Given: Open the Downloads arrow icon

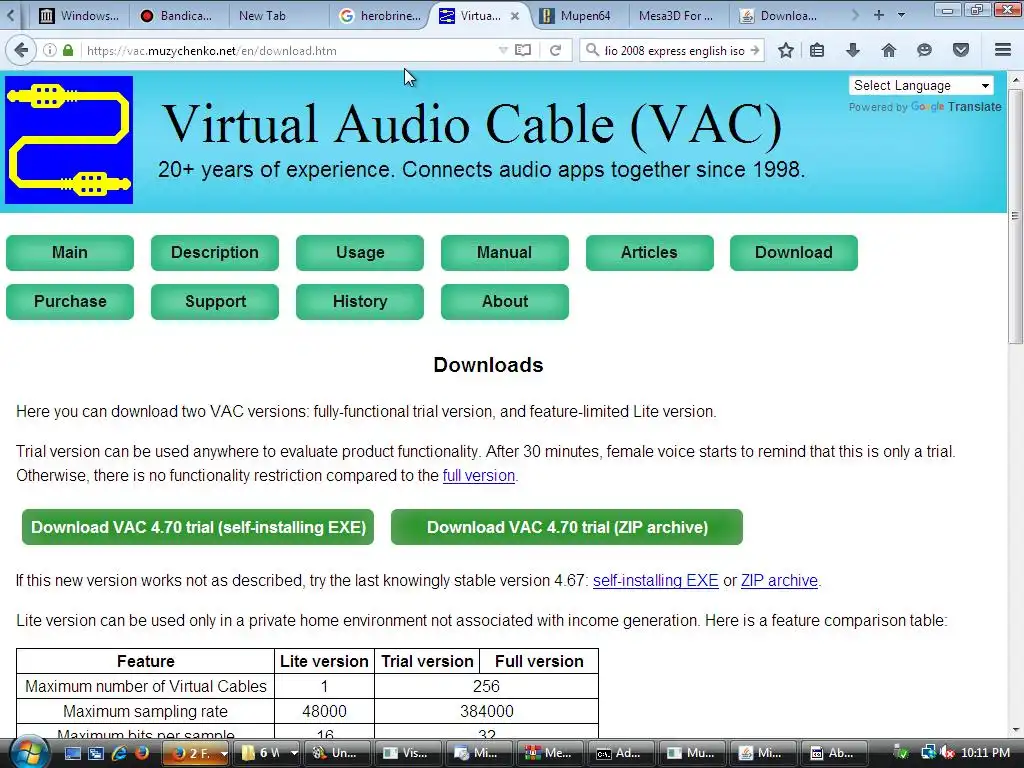Looking at the screenshot, I should pos(852,50).
